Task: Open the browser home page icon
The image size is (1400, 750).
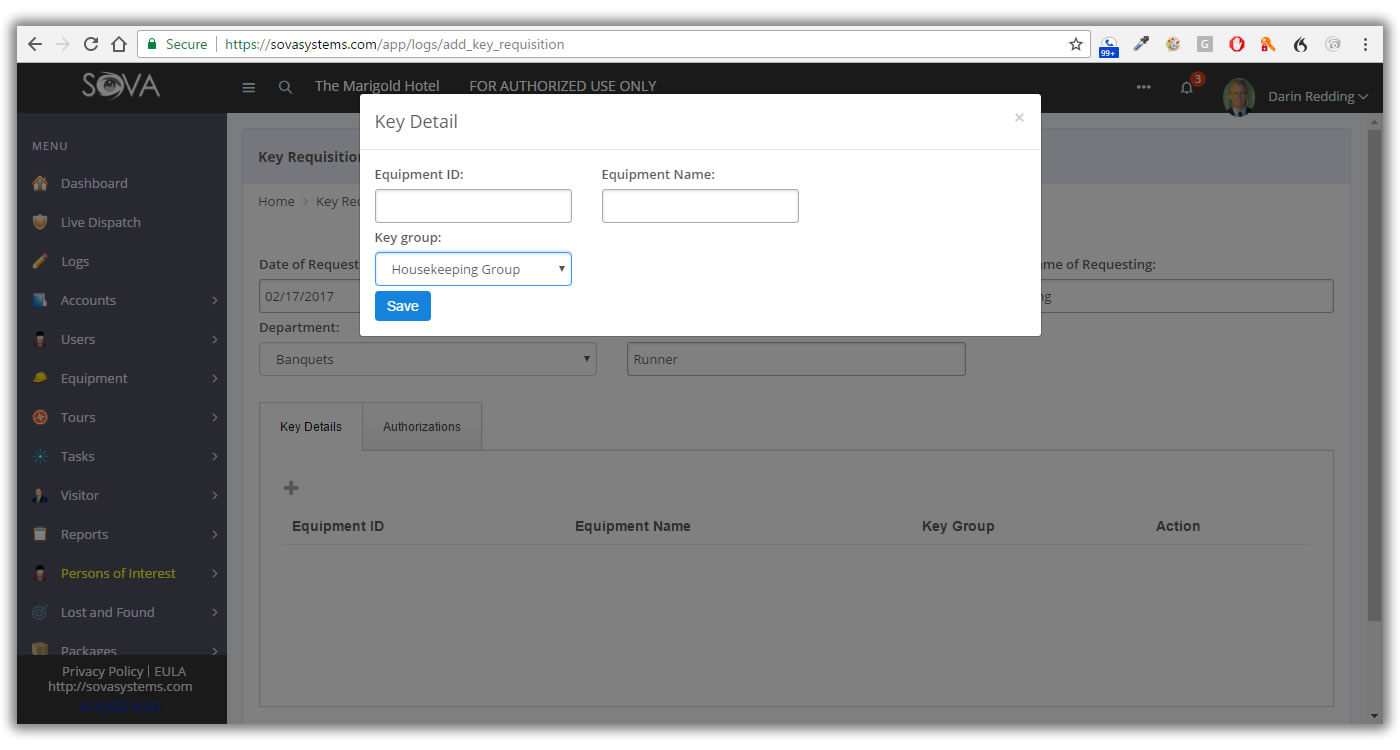Action: tap(118, 44)
